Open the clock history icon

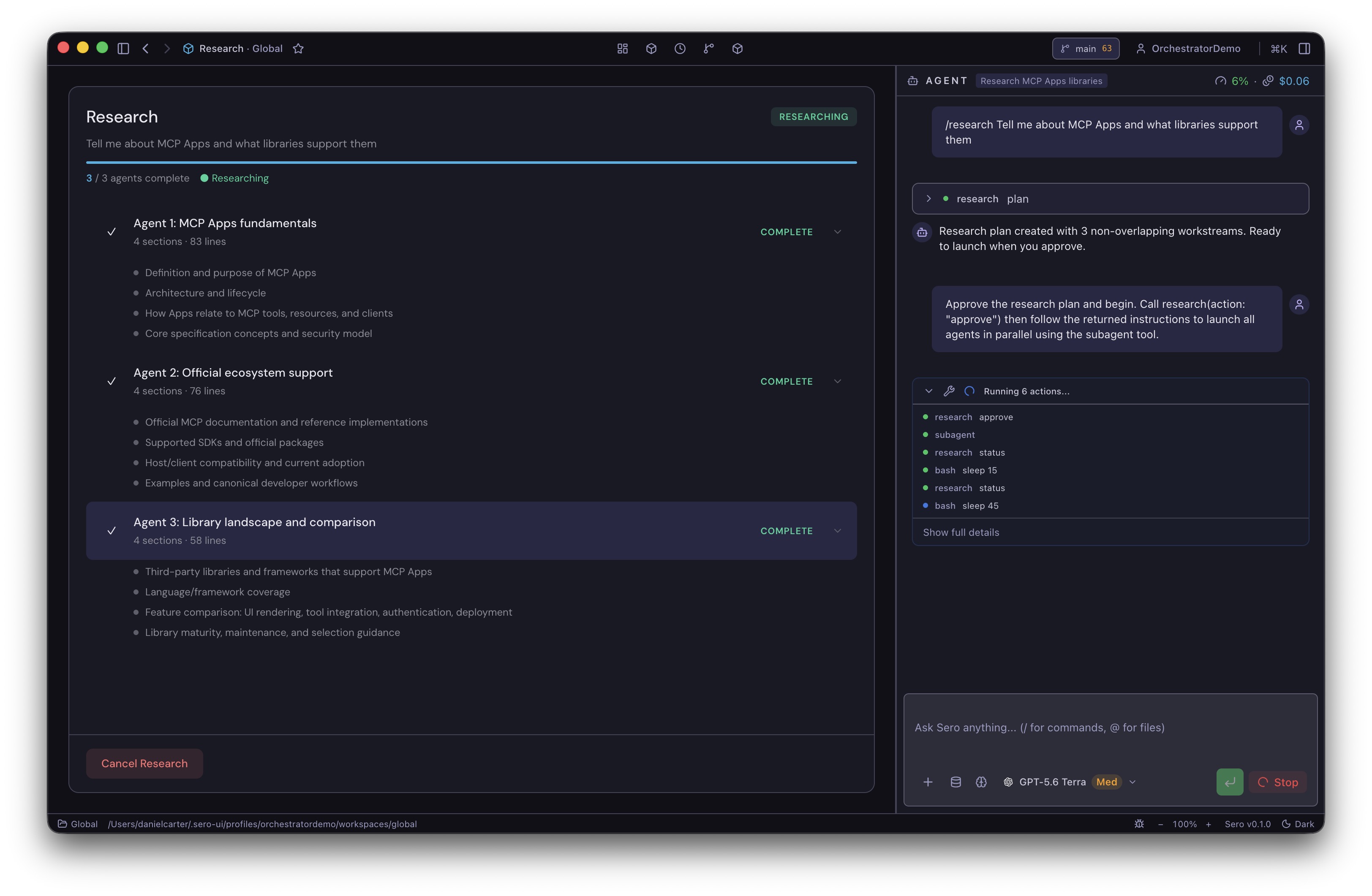(x=680, y=49)
